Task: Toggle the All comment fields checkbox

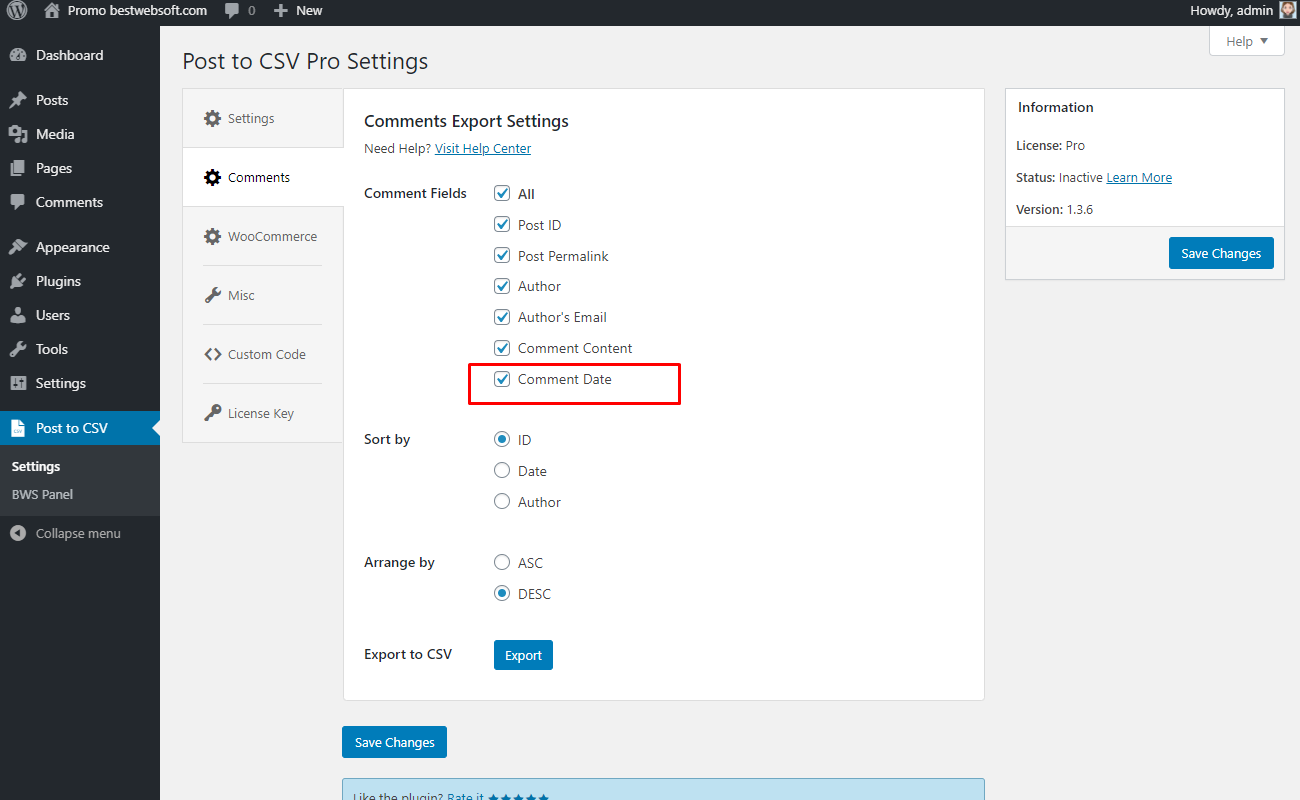Action: pyautogui.click(x=502, y=194)
